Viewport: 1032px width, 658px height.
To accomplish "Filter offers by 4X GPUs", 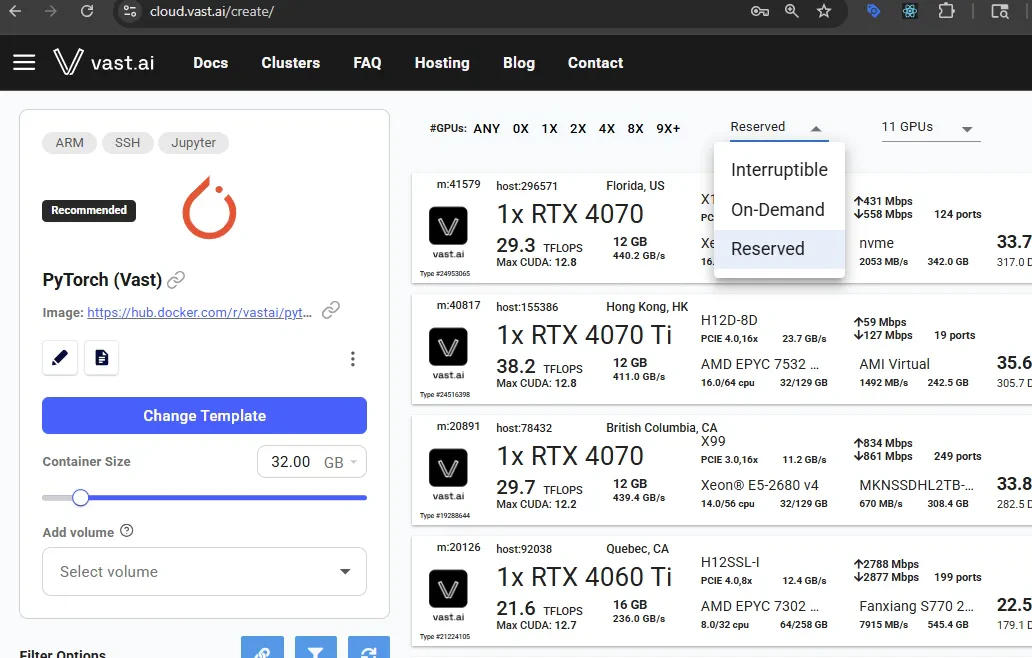I will 607,129.
